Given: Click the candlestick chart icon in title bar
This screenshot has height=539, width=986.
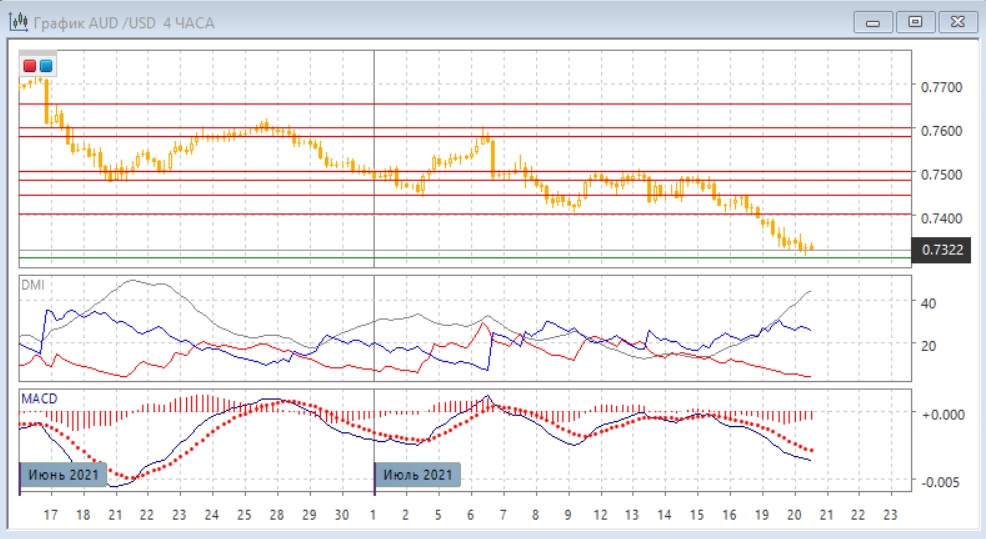Looking at the screenshot, I should (19, 22).
